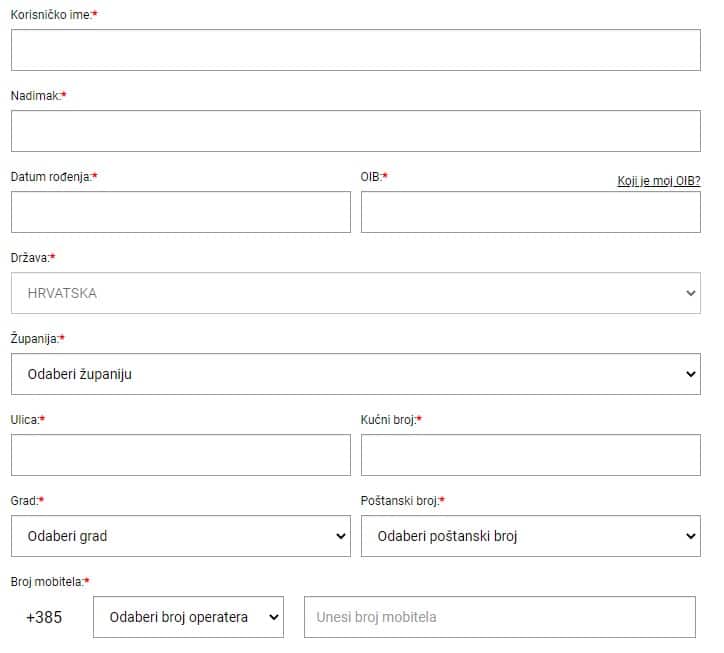Open the Država dropdown showing HRVATSKA
The height and width of the screenshot is (653, 724).
pyautogui.click(x=356, y=293)
